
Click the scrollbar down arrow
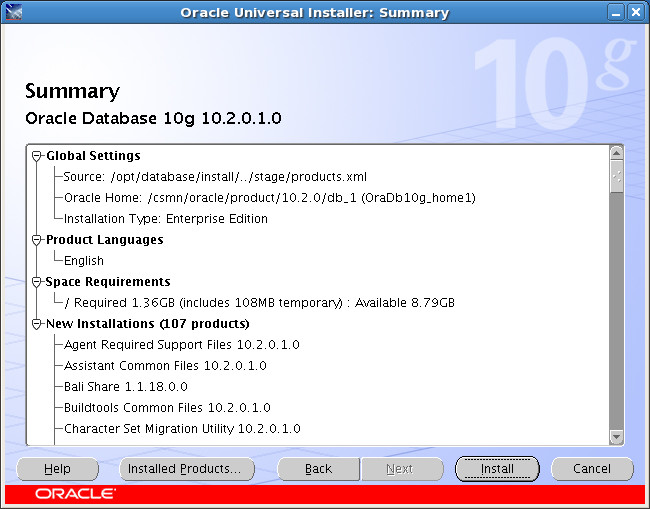click(616, 437)
